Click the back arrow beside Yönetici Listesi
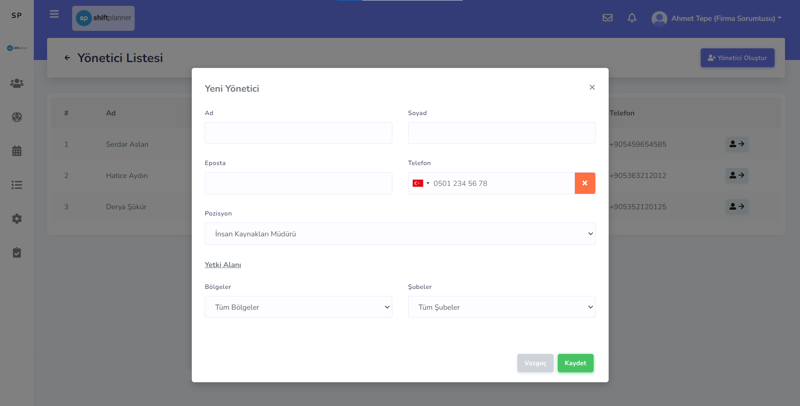This screenshot has width=800, height=406. [x=67, y=58]
